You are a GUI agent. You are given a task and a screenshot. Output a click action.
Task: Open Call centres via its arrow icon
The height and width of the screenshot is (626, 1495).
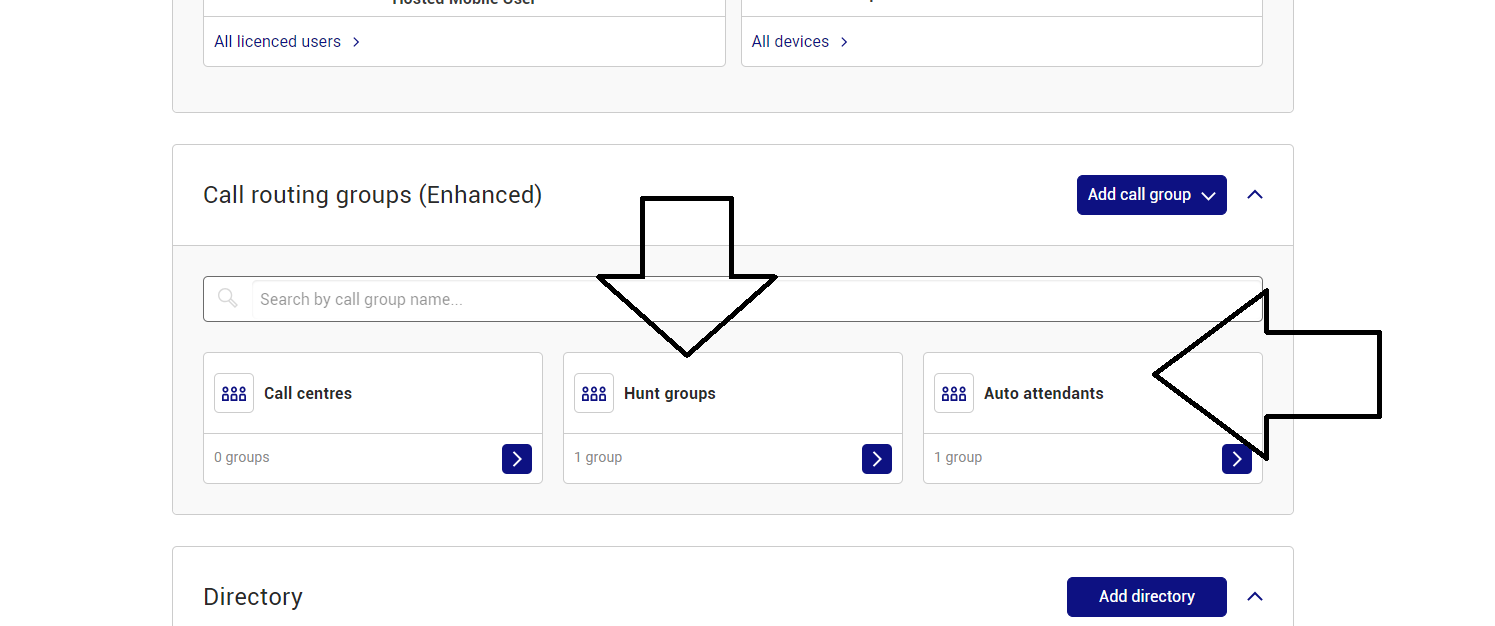point(517,458)
